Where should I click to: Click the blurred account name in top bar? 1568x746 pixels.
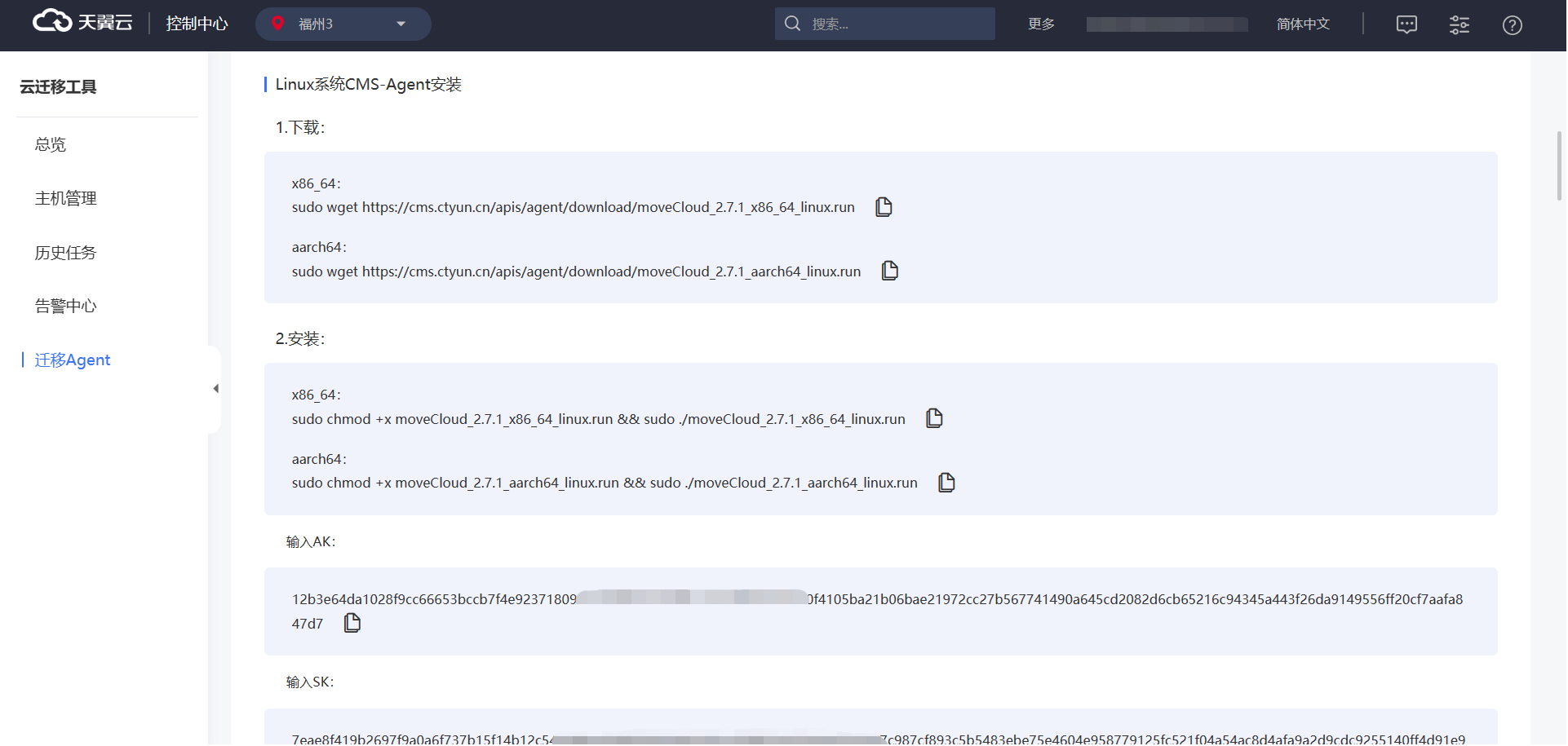click(x=1167, y=24)
